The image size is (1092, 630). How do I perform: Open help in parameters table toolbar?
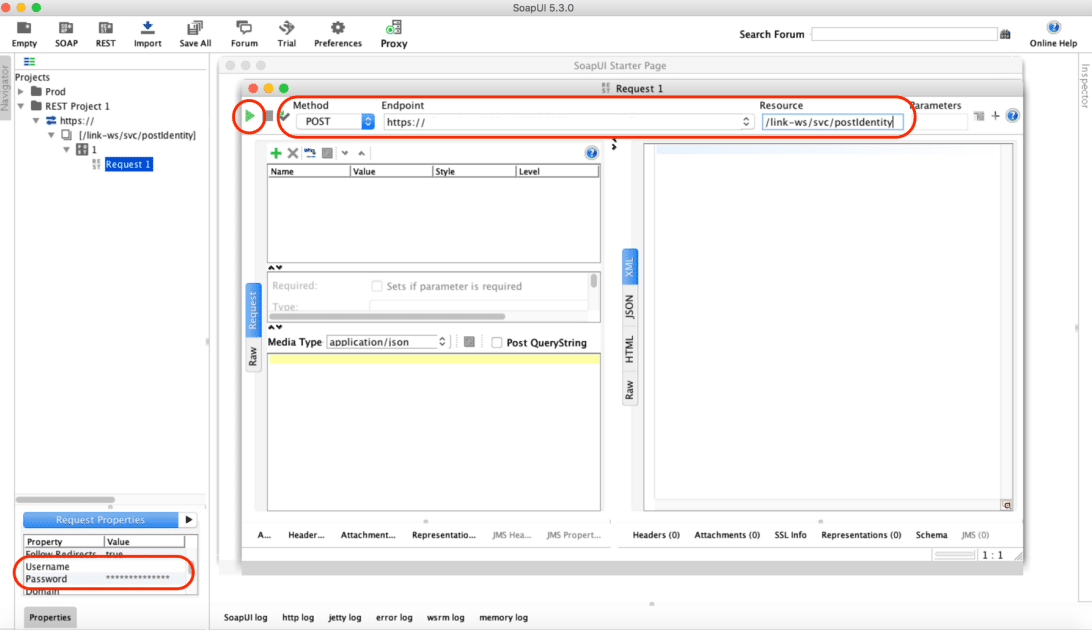(591, 153)
